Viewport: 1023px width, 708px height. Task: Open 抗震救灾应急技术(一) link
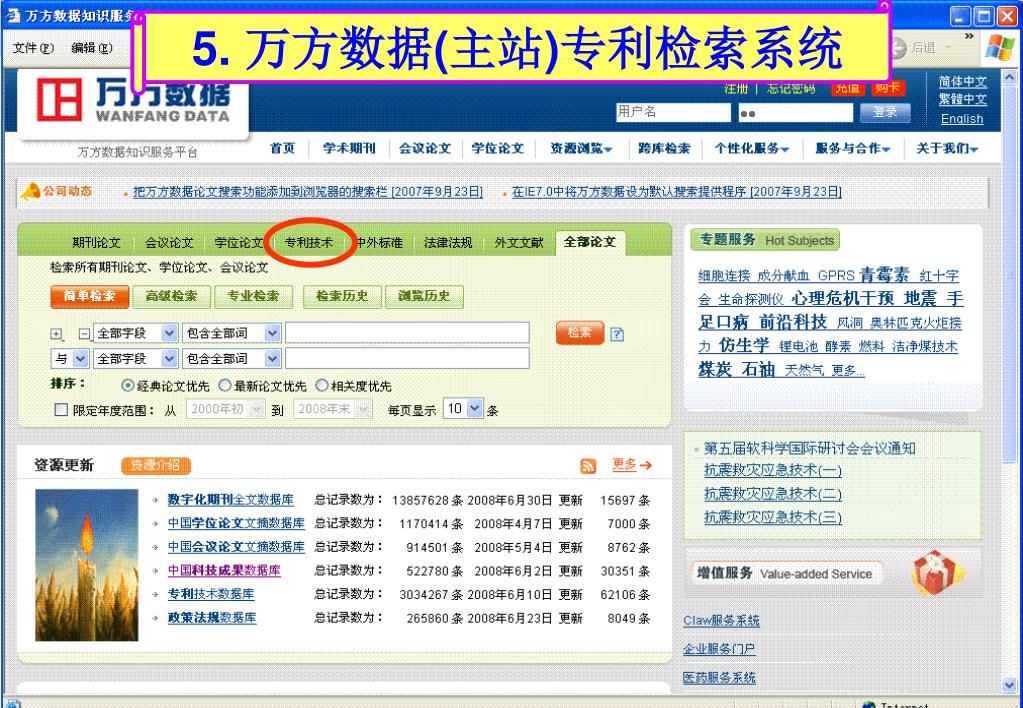tap(772, 470)
